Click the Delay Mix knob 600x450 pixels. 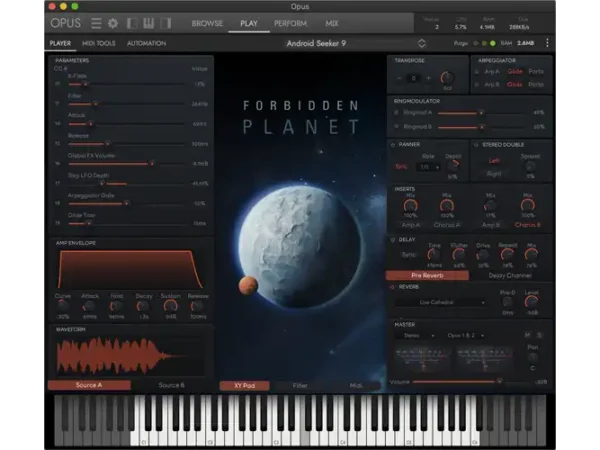[x=532, y=254]
